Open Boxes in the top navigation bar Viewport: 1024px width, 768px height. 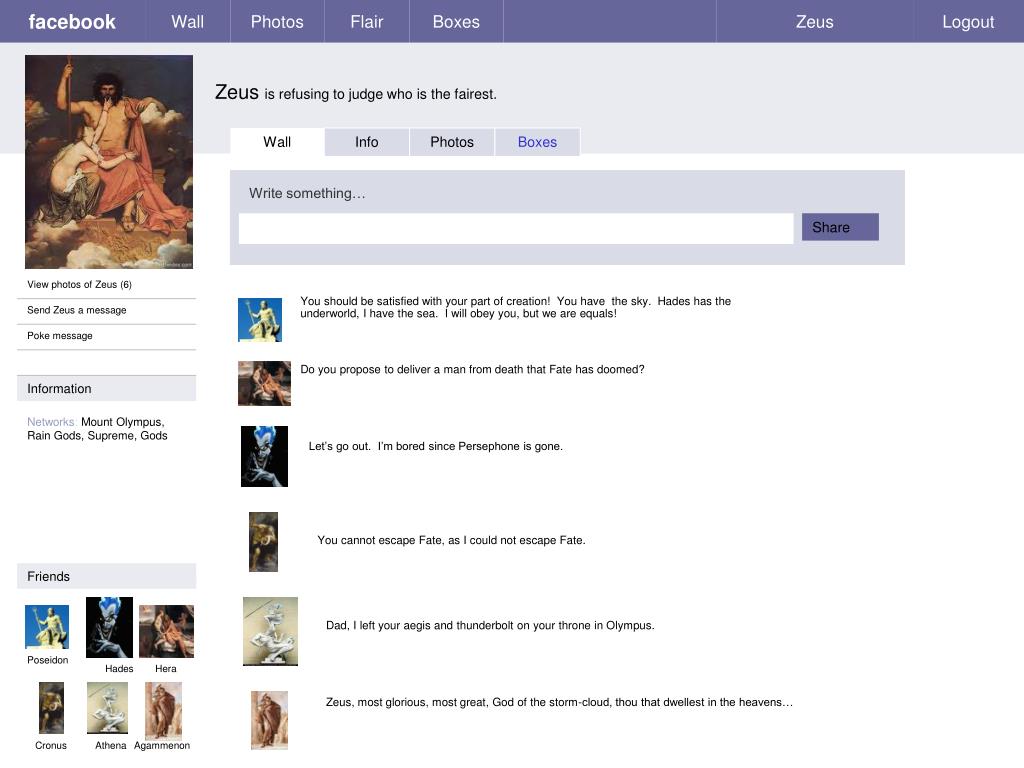tap(456, 22)
